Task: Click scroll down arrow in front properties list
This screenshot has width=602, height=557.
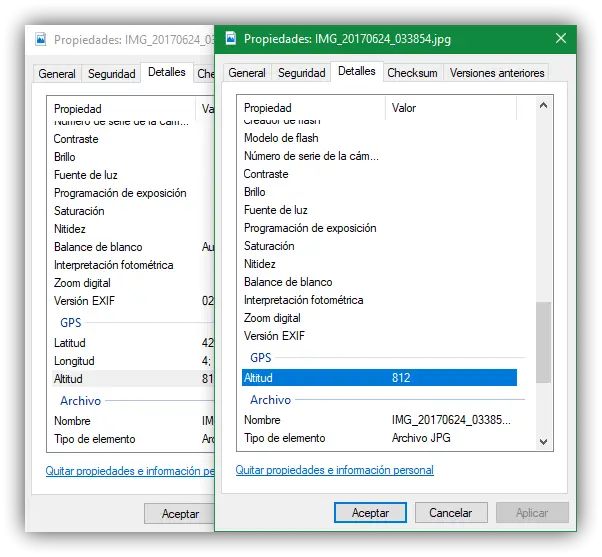Action: (x=543, y=441)
